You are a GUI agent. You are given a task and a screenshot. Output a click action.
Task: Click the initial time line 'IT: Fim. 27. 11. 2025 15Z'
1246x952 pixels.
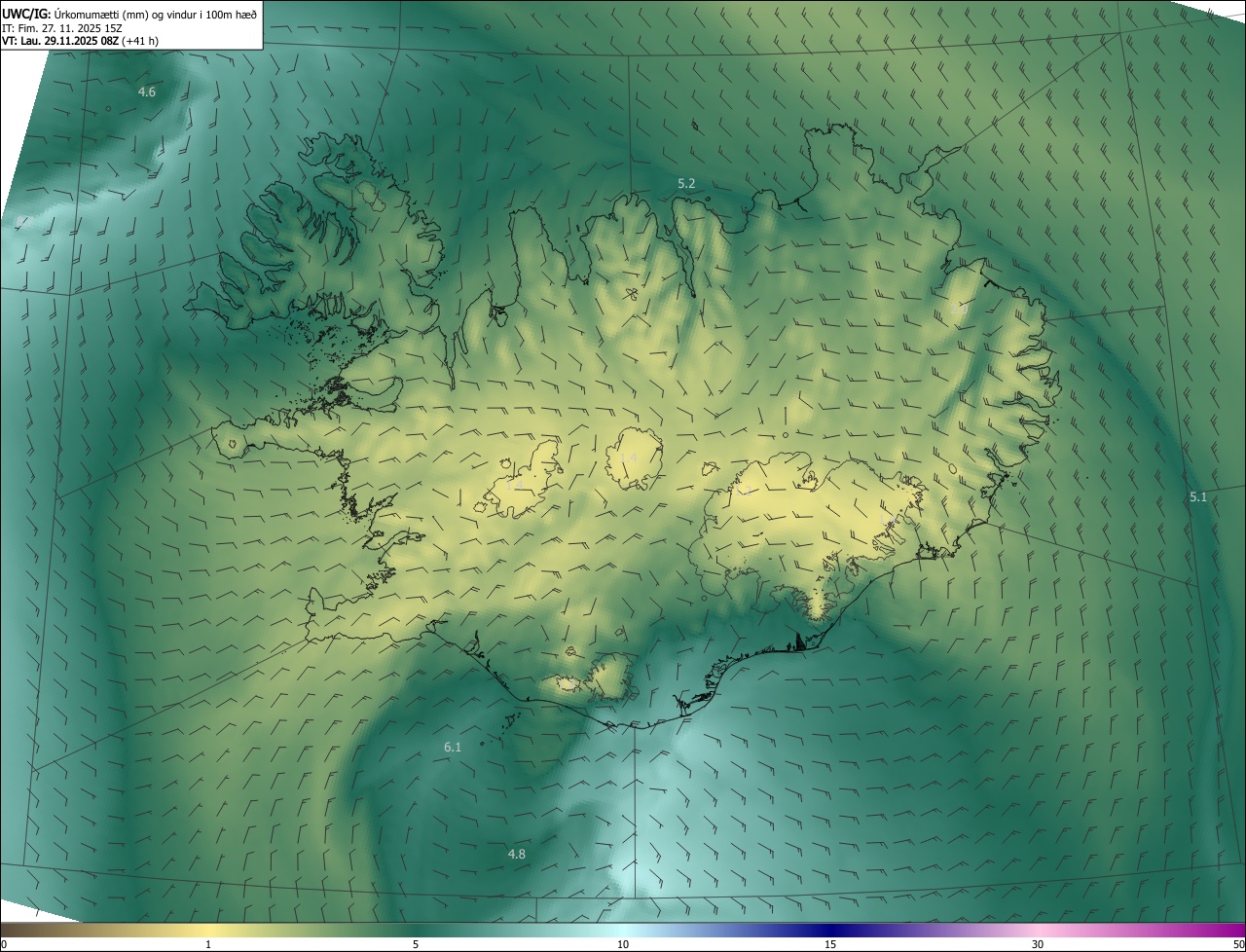62,27
